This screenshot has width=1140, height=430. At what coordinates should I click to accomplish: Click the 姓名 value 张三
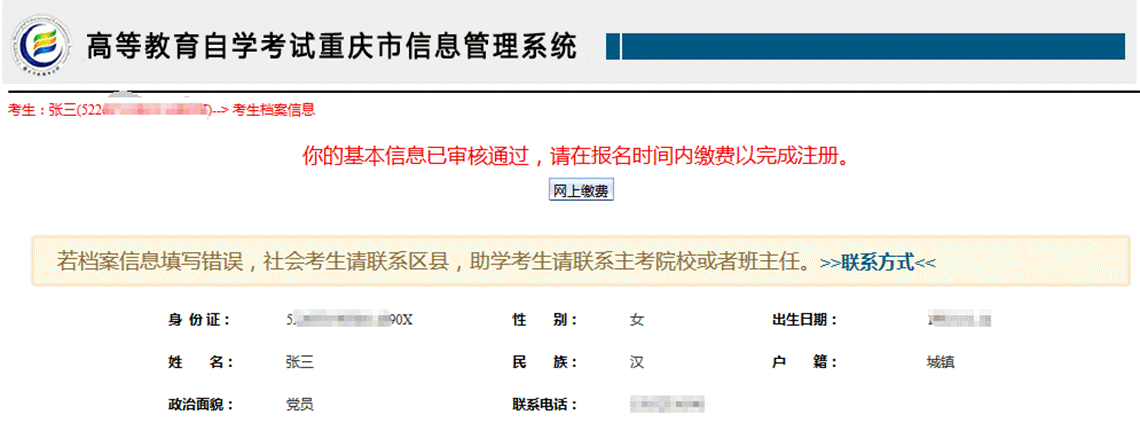click(x=300, y=362)
